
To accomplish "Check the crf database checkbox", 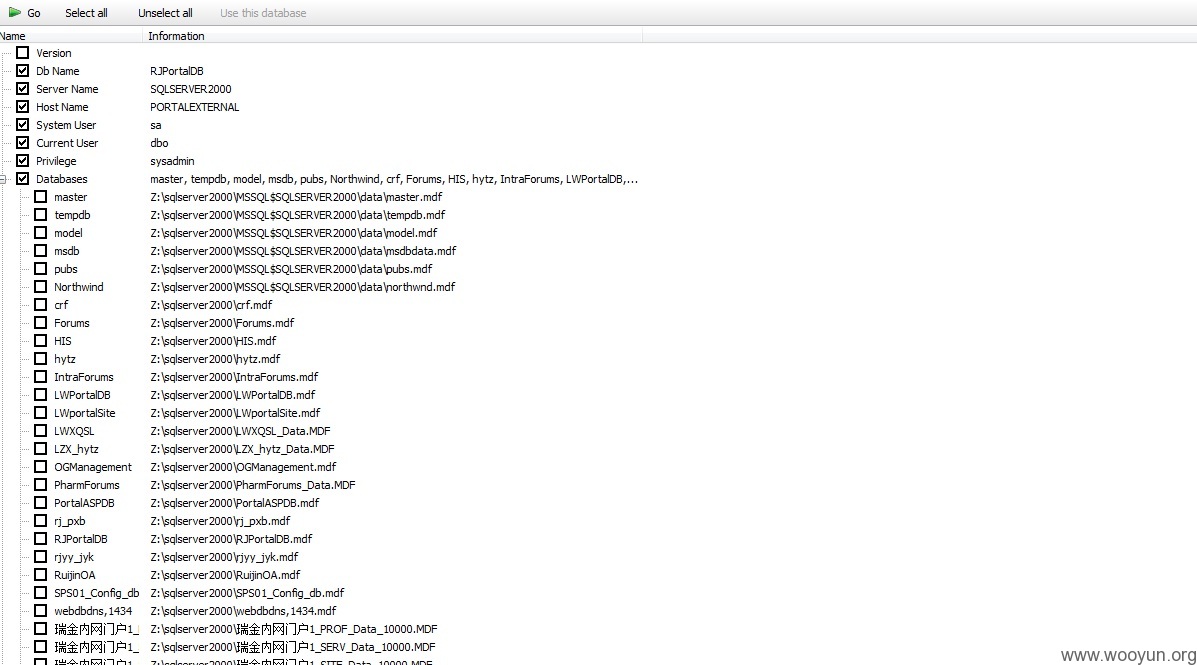I will [x=40, y=304].
